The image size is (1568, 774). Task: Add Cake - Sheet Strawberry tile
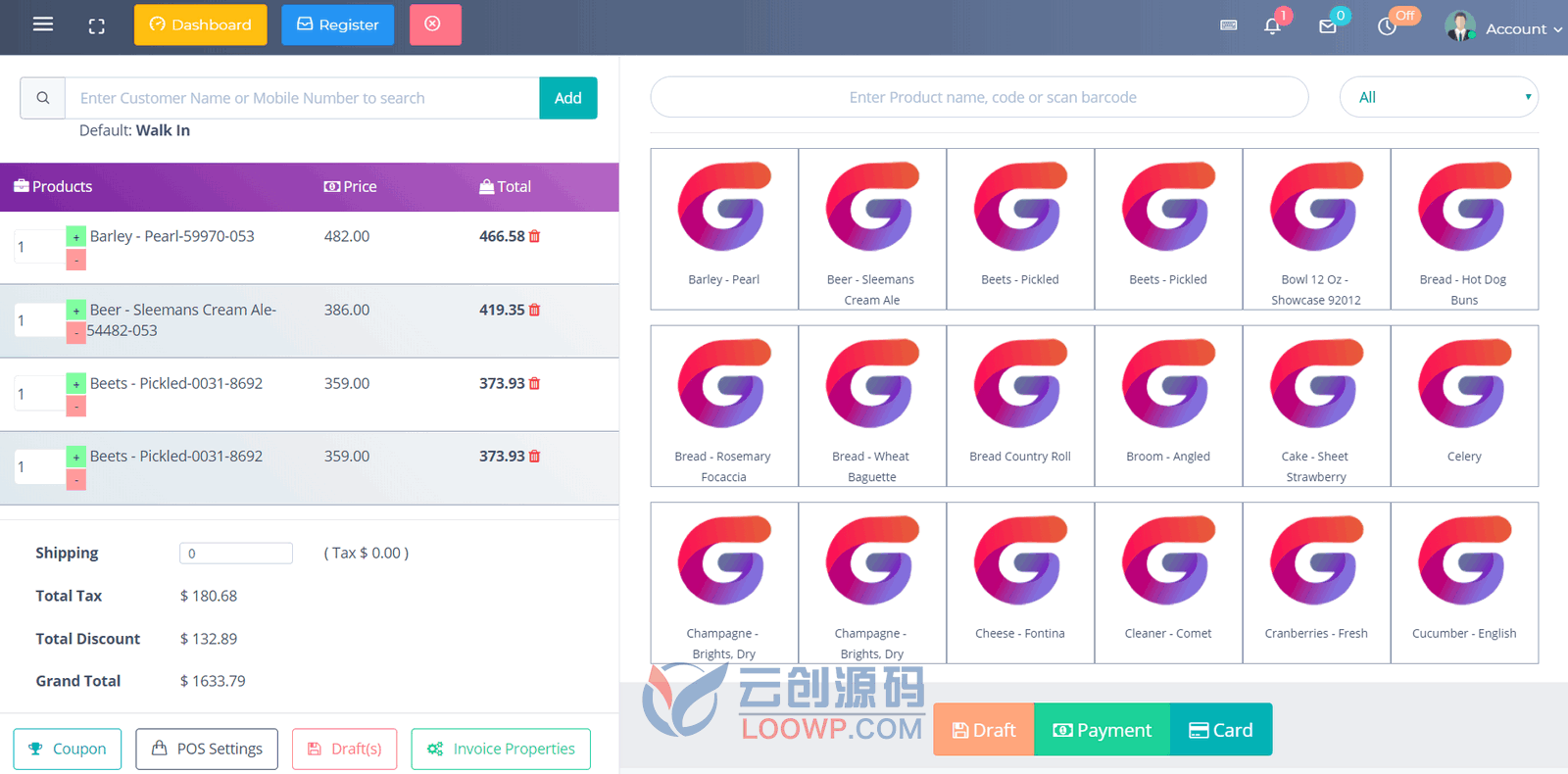coord(1316,407)
